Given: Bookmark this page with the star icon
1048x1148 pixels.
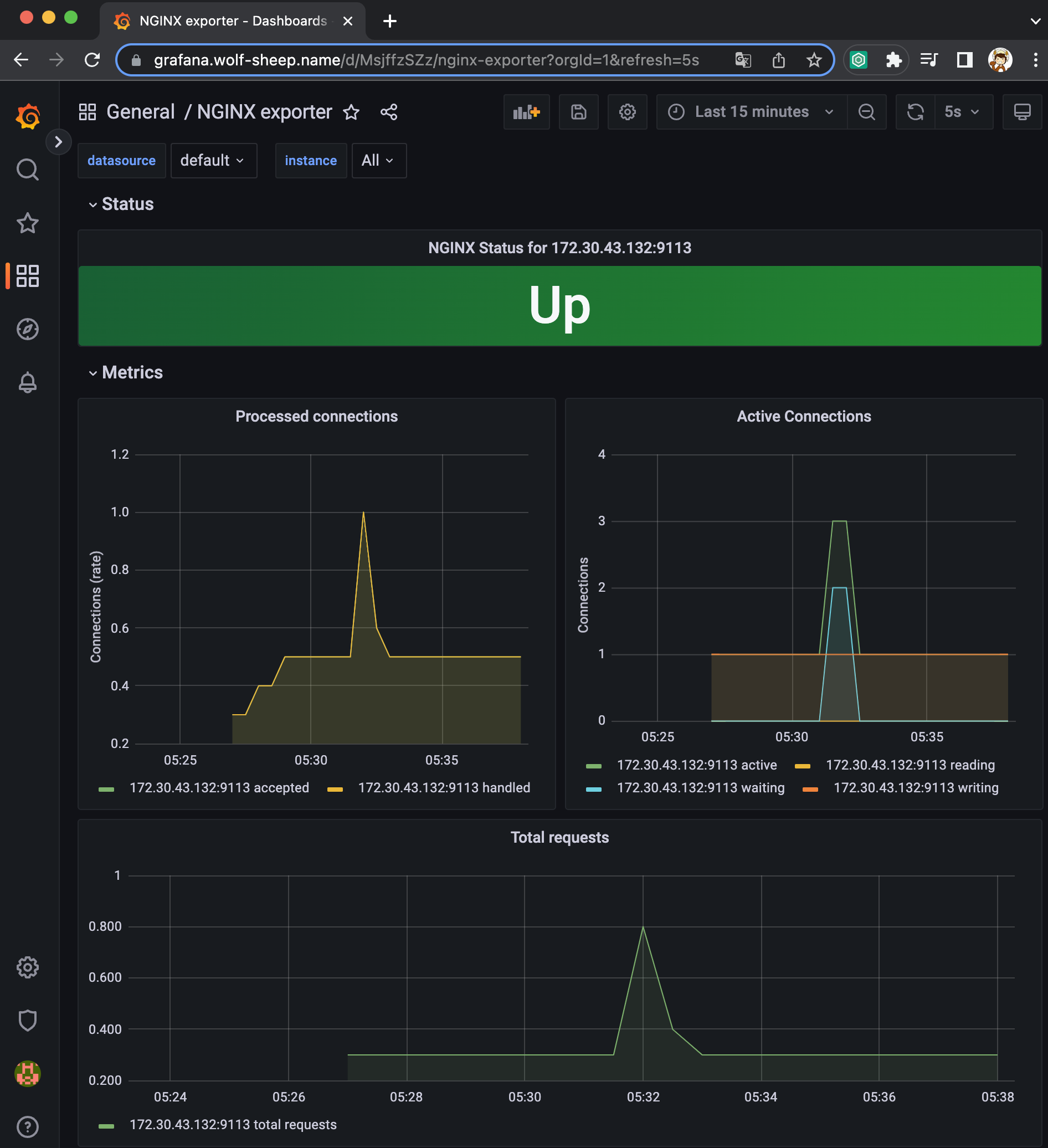Looking at the screenshot, I should tap(814, 60).
